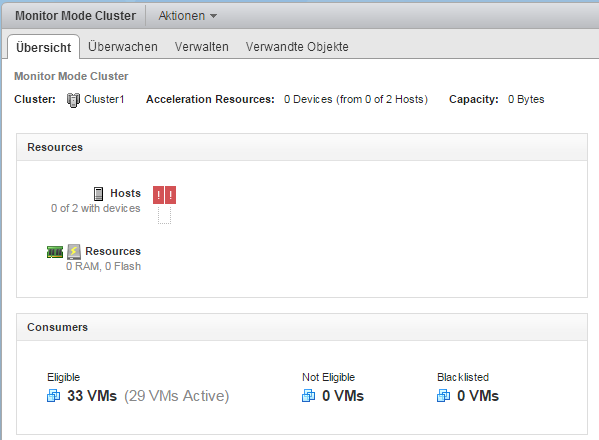The width and height of the screenshot is (599, 440).
Task: Click the Not Eligible VMs icon
Action: pos(308,396)
